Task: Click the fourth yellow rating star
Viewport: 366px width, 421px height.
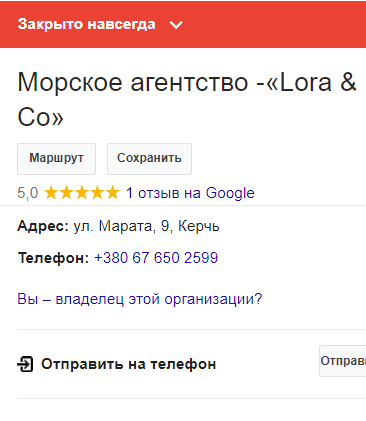Action: point(97,193)
